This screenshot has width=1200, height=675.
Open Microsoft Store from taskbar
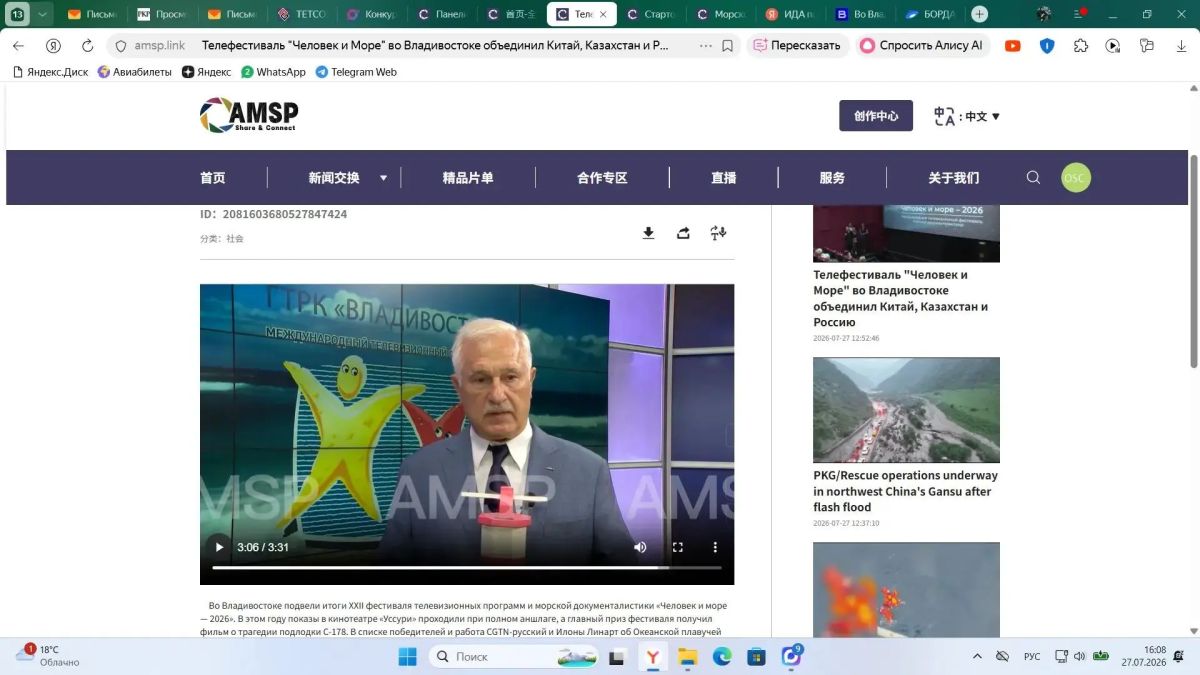pyautogui.click(x=757, y=656)
